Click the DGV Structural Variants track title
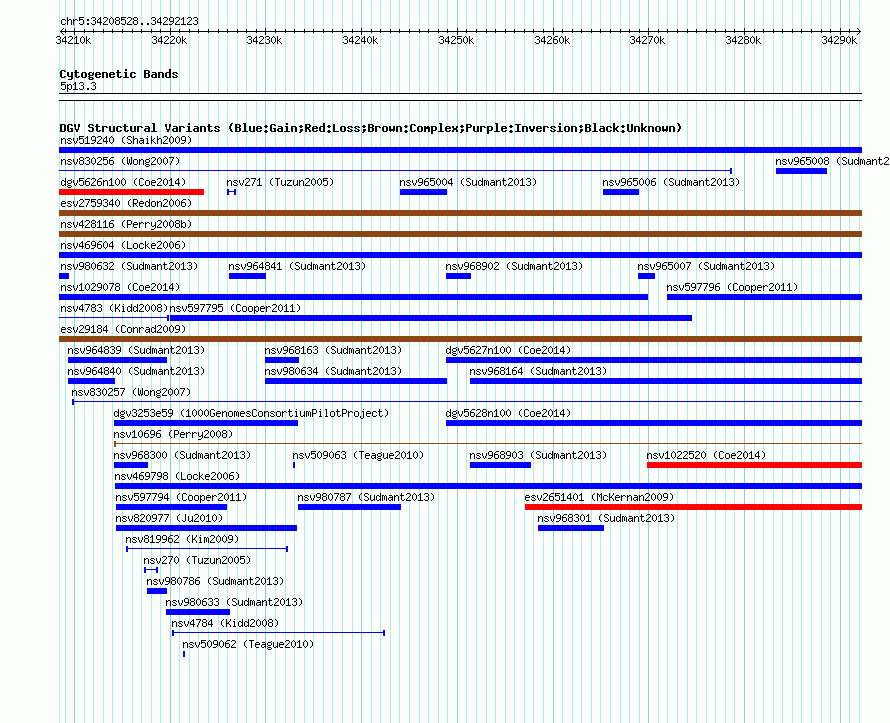The height and width of the screenshot is (723, 890). pyautogui.click(x=371, y=128)
